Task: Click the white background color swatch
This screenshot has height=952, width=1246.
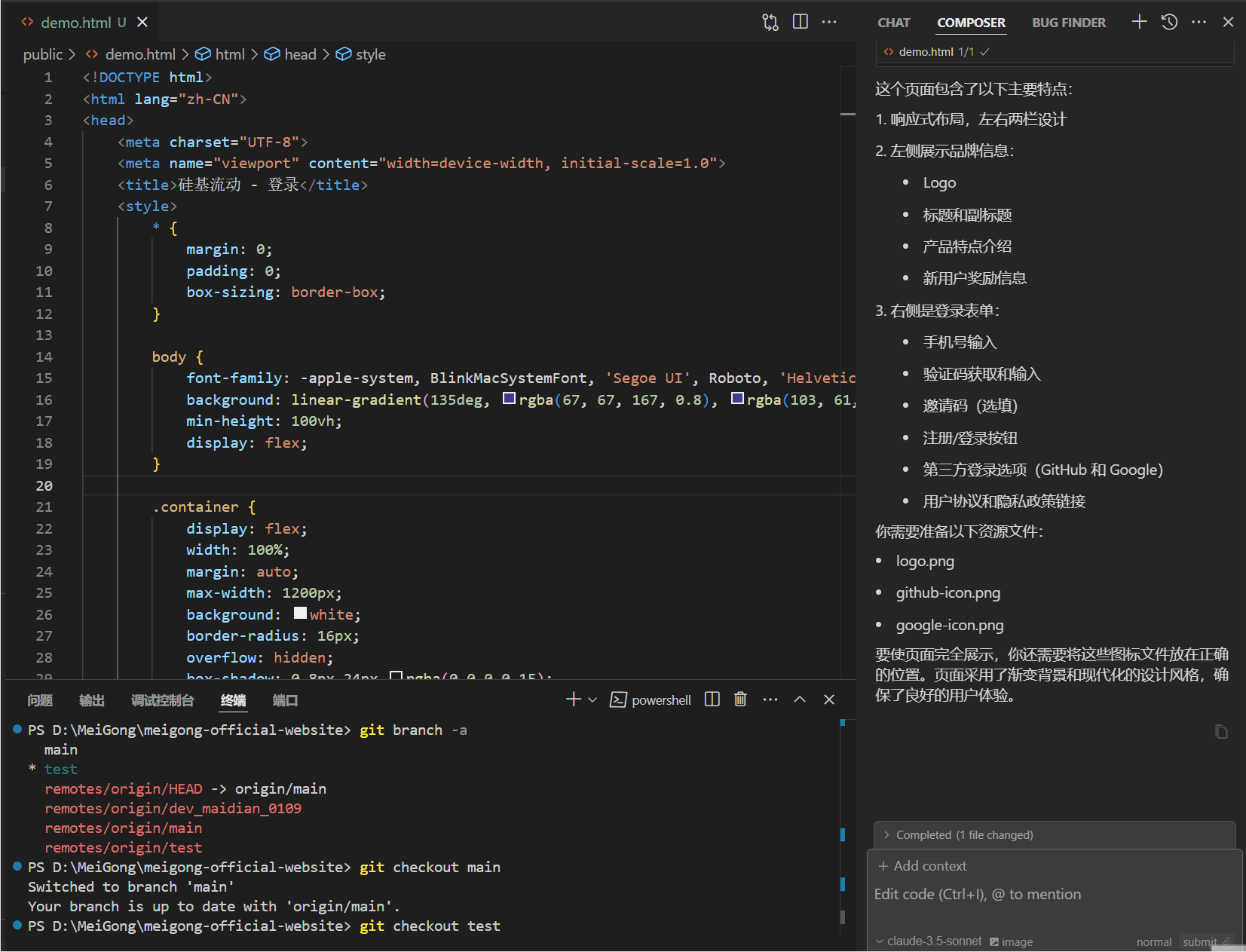Action: [x=300, y=613]
